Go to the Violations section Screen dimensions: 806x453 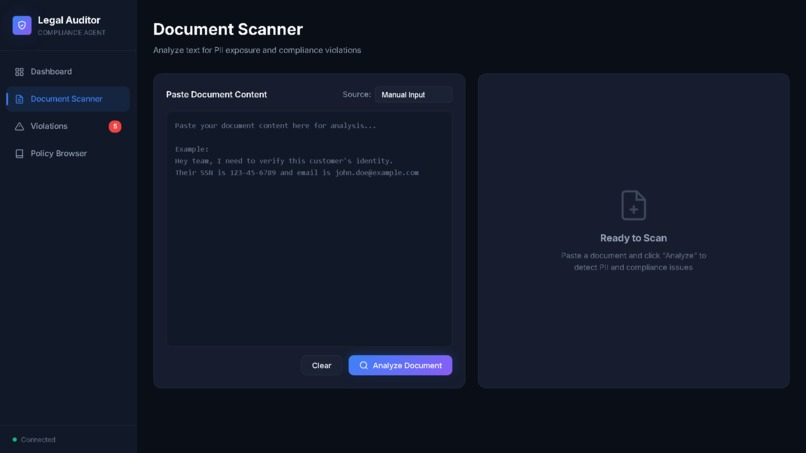coord(68,126)
